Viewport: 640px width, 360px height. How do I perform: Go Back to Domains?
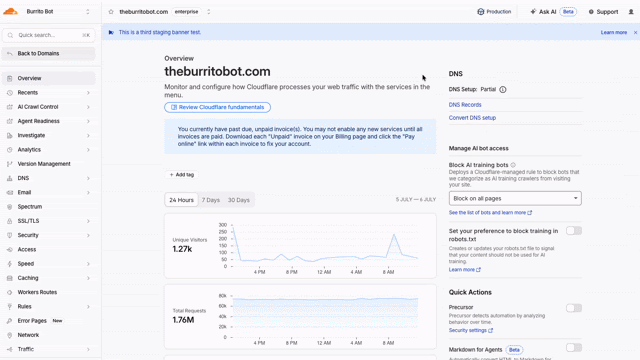pyautogui.click(x=49, y=53)
